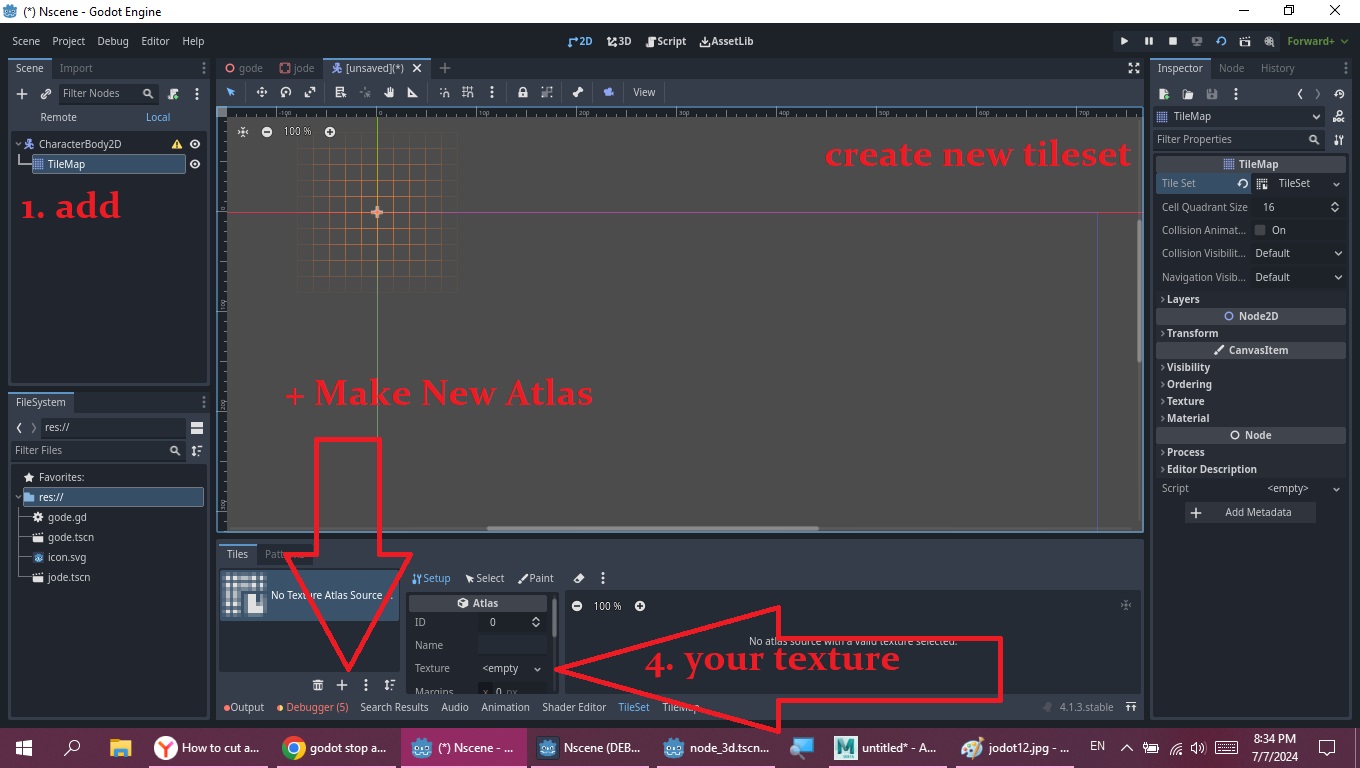The height and width of the screenshot is (768, 1360).
Task: Click the lock selected node icon
Action: pyautogui.click(x=522, y=92)
